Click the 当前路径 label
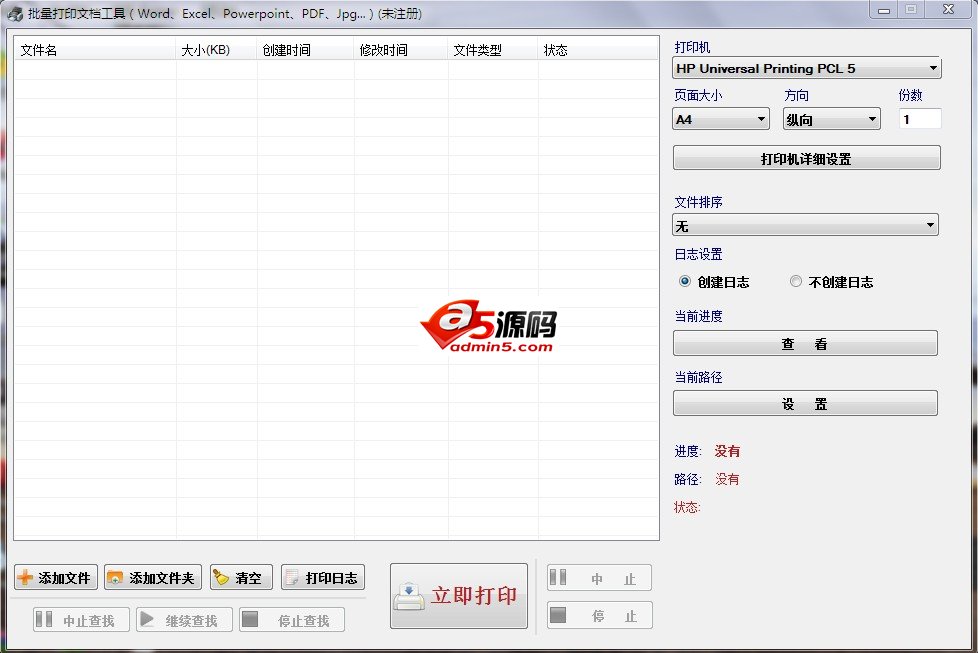Screen dimensions: 978x653 pos(698,377)
